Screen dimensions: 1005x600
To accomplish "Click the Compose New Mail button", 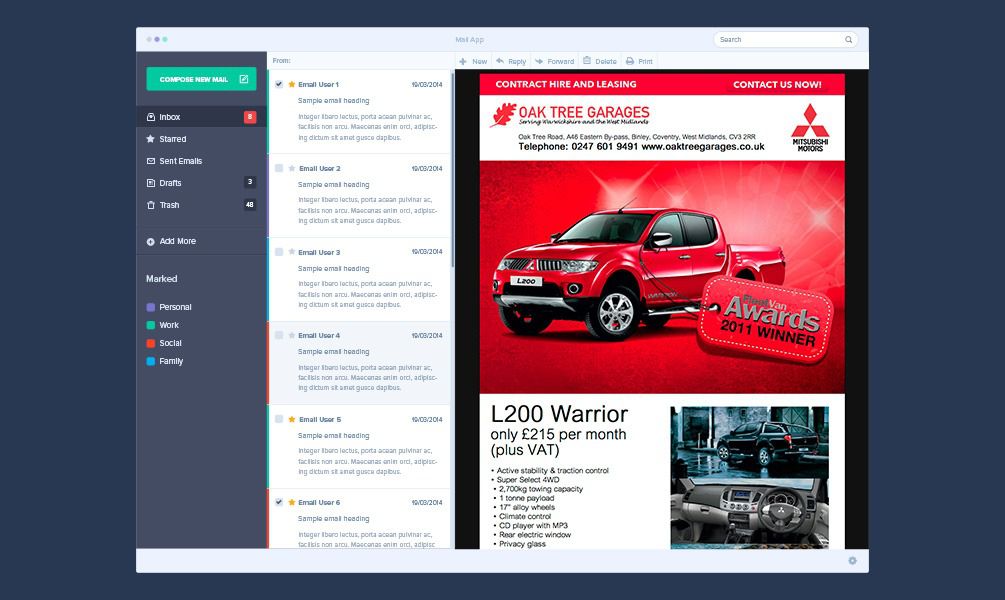I will pos(201,79).
